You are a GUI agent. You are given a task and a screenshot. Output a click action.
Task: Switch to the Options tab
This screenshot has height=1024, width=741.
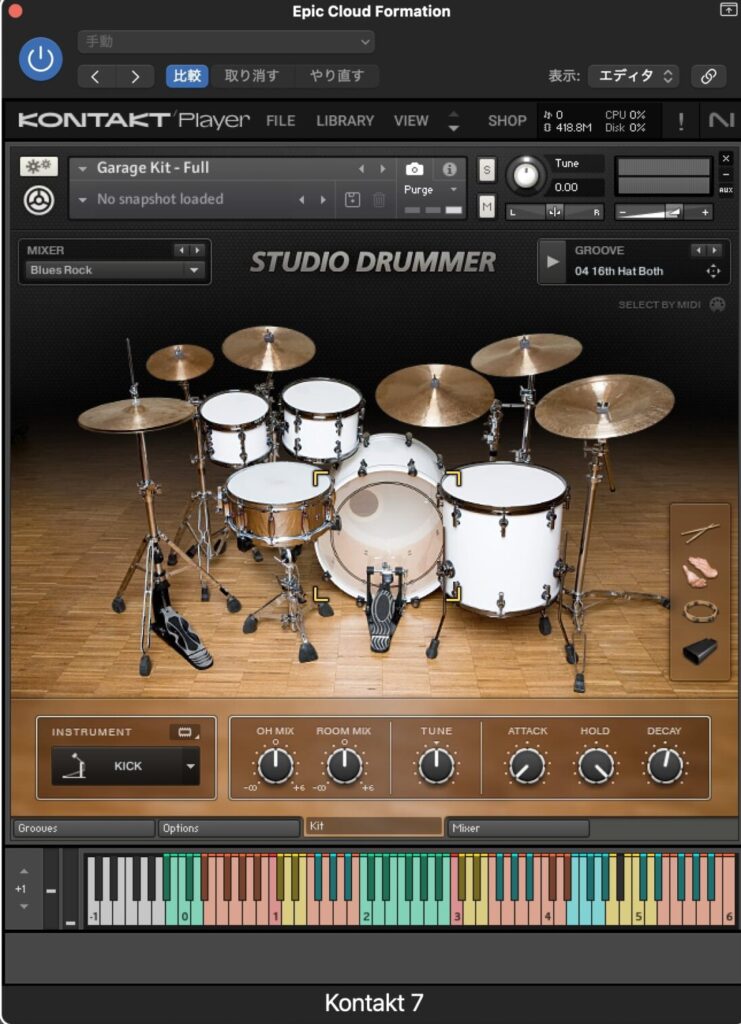229,828
